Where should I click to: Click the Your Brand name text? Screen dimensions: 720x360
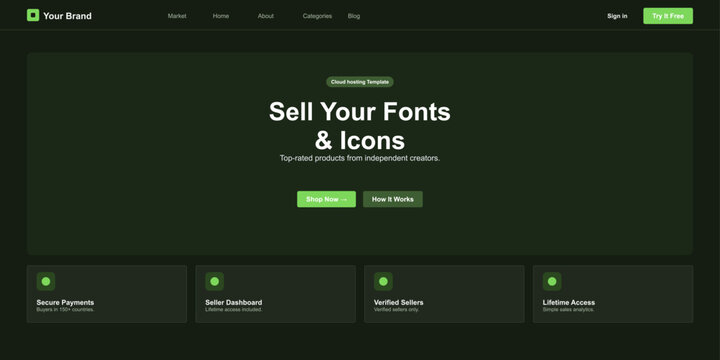tap(68, 16)
